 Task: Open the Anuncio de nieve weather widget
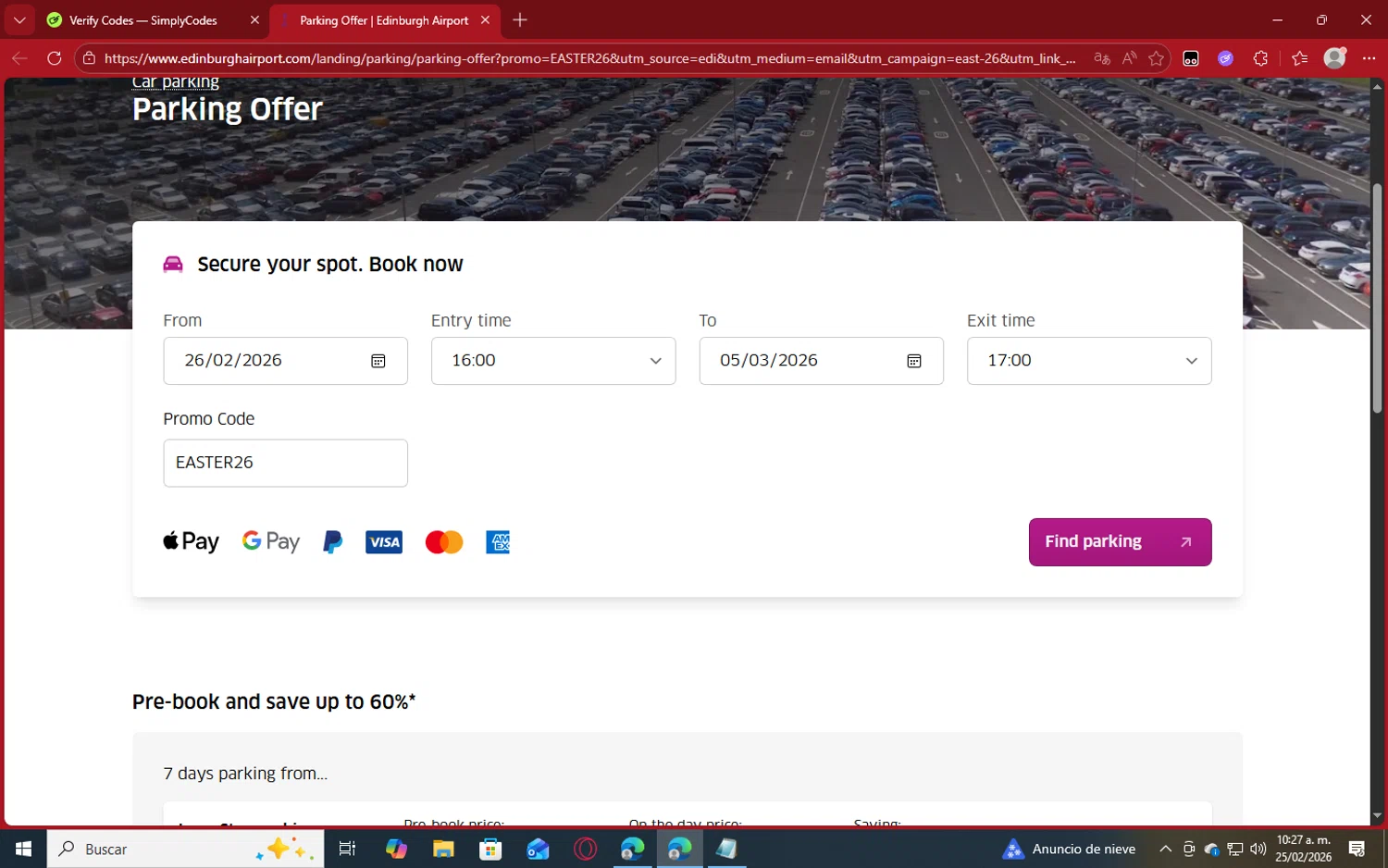pyautogui.click(x=1069, y=849)
